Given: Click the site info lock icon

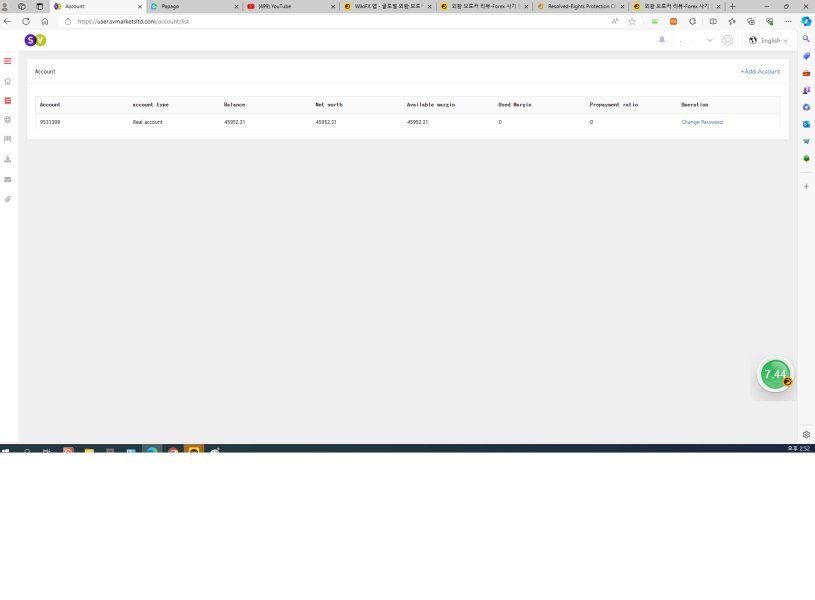Looking at the screenshot, I should pyautogui.click(x=68, y=21).
